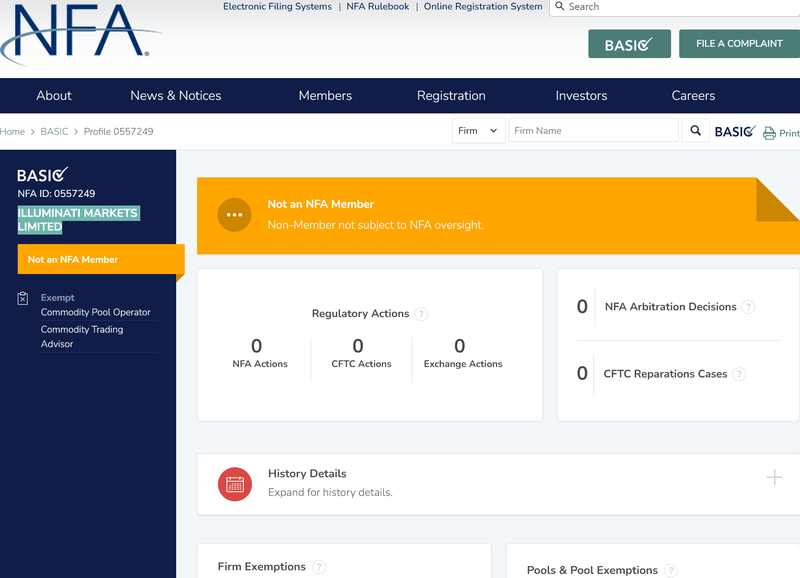Click the three-dots icon in orange banner
The height and width of the screenshot is (578, 800).
tap(234, 215)
